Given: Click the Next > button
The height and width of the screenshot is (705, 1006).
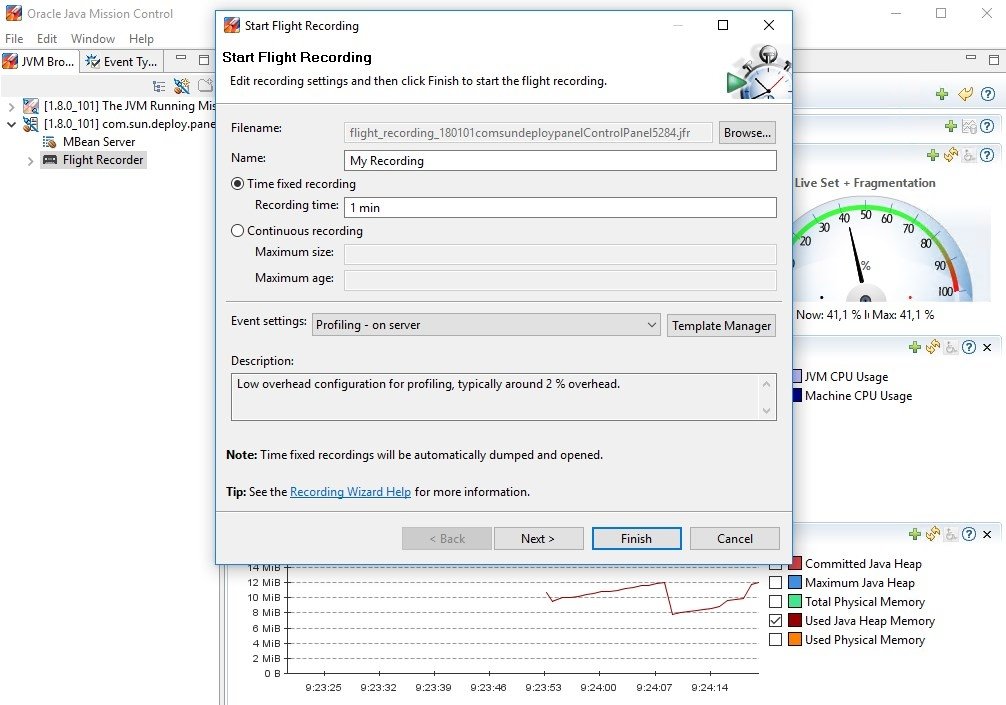Looking at the screenshot, I should point(538,539).
